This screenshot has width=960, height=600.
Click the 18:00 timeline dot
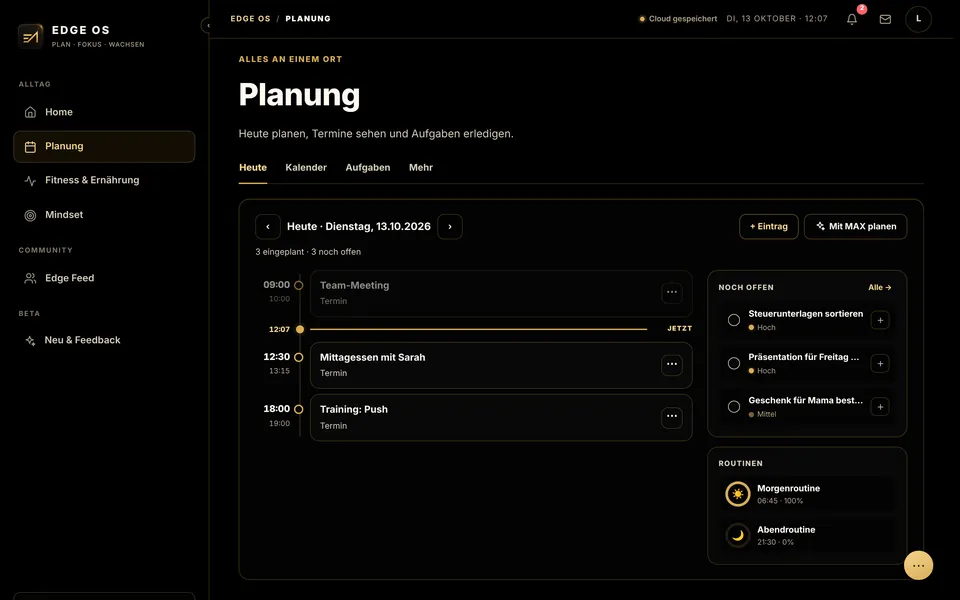coord(299,410)
